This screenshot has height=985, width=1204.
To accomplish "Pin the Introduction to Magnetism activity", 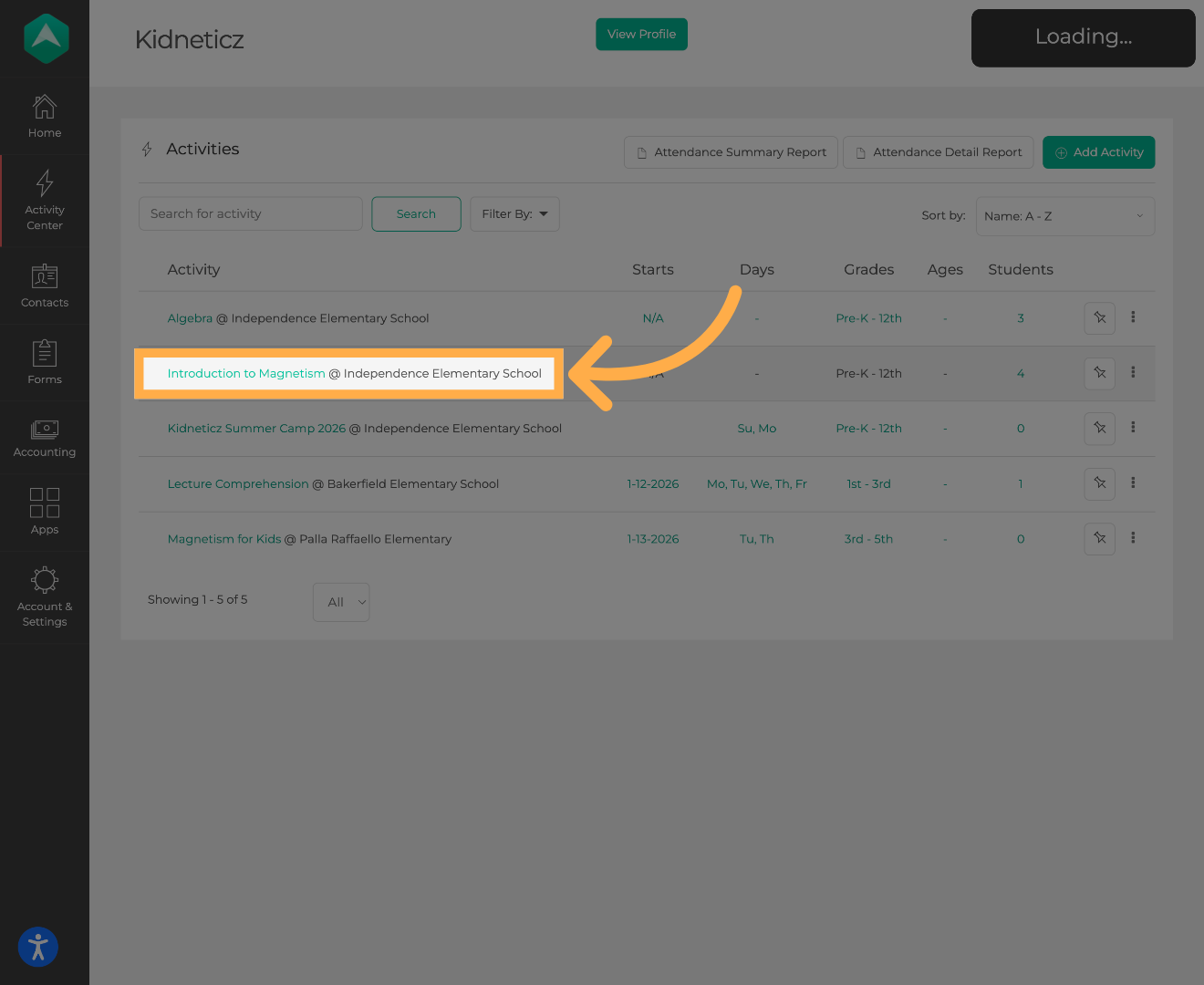I will pos(1099,373).
